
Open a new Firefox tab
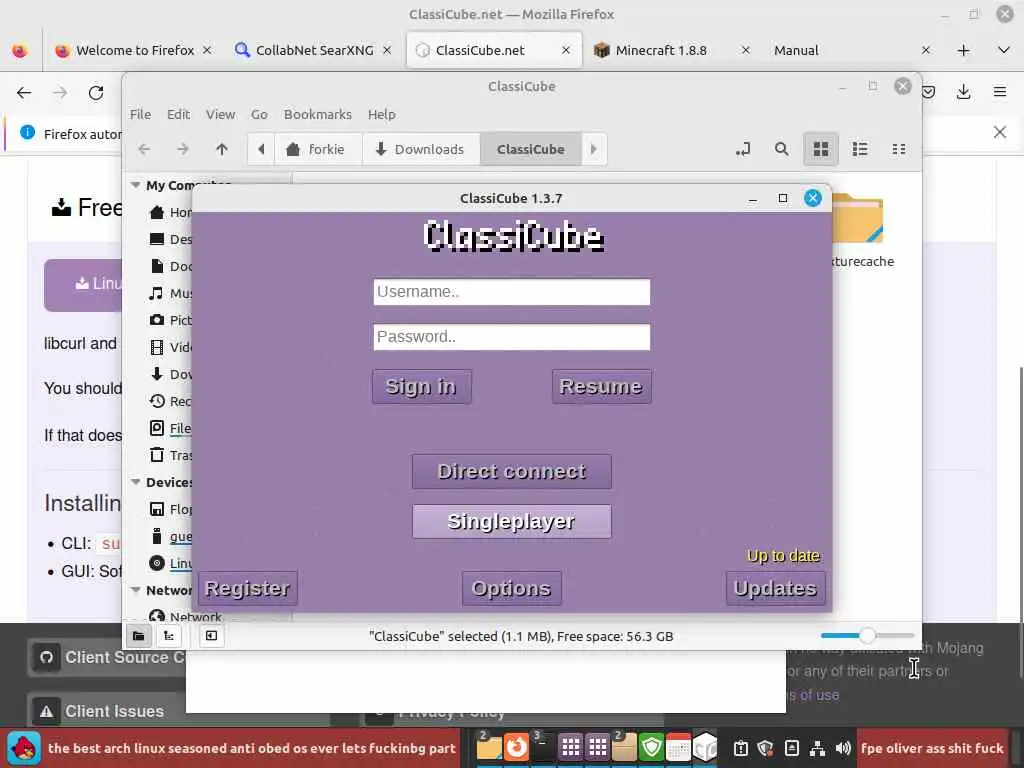963,50
